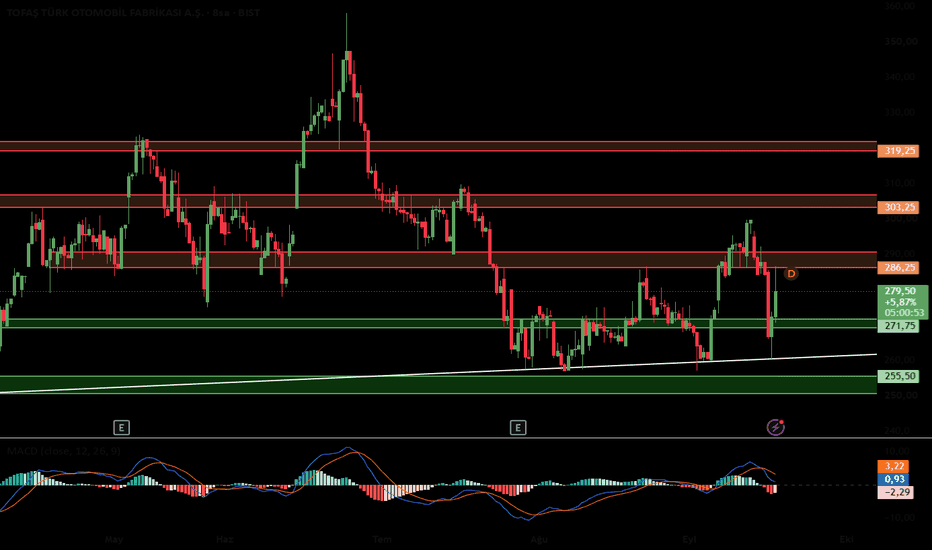This screenshot has height=550, width=932.
Task: Click the MACD histogram value −2,29 label
Action: (x=896, y=492)
